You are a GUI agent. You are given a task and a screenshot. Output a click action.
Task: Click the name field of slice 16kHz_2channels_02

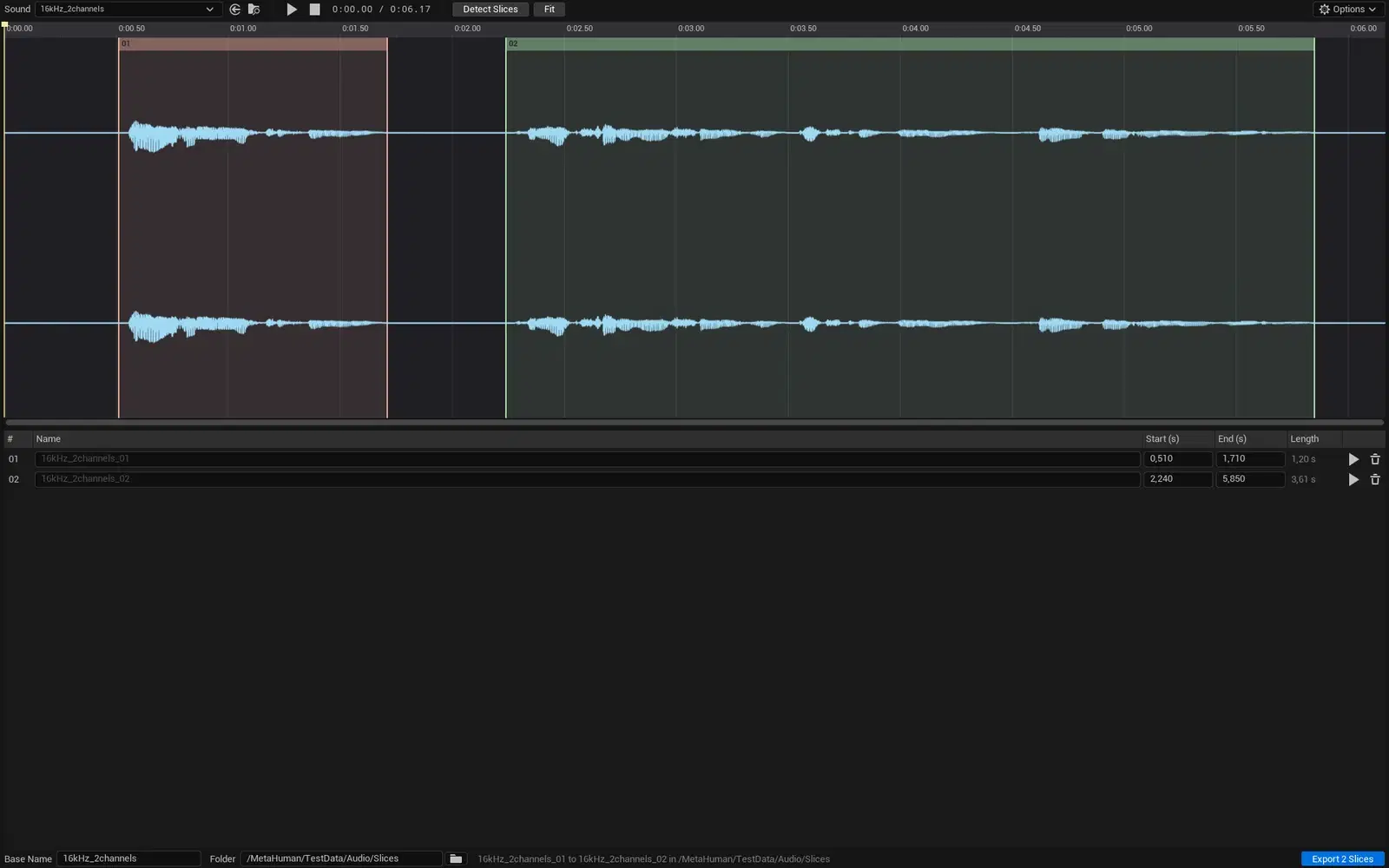pos(587,479)
